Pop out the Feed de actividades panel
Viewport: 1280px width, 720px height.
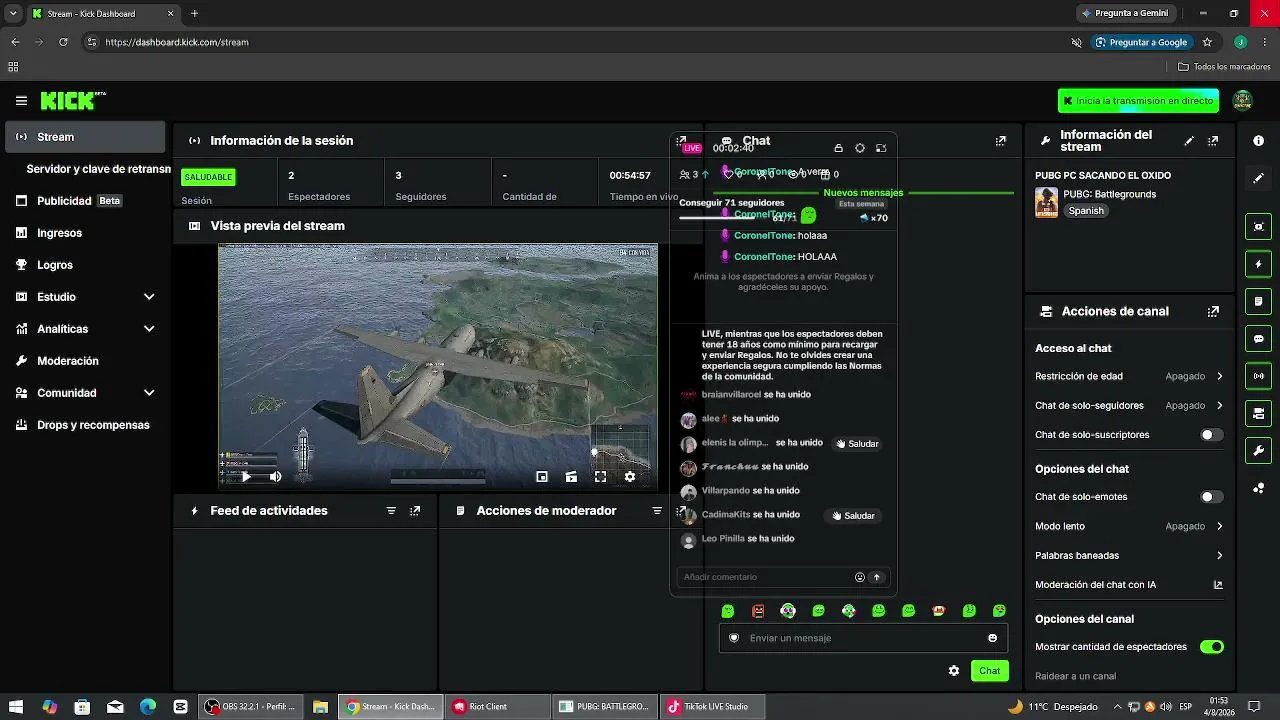tap(415, 511)
